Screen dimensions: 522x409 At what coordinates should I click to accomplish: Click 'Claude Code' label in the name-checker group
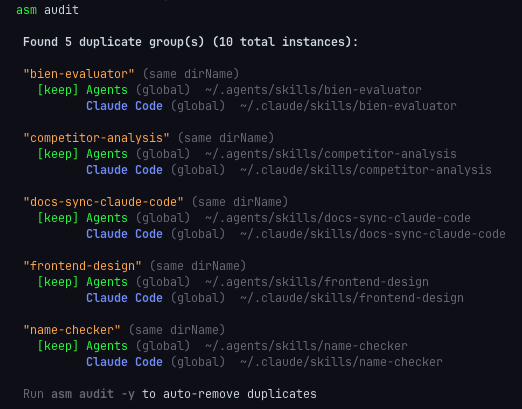[x=124, y=362]
